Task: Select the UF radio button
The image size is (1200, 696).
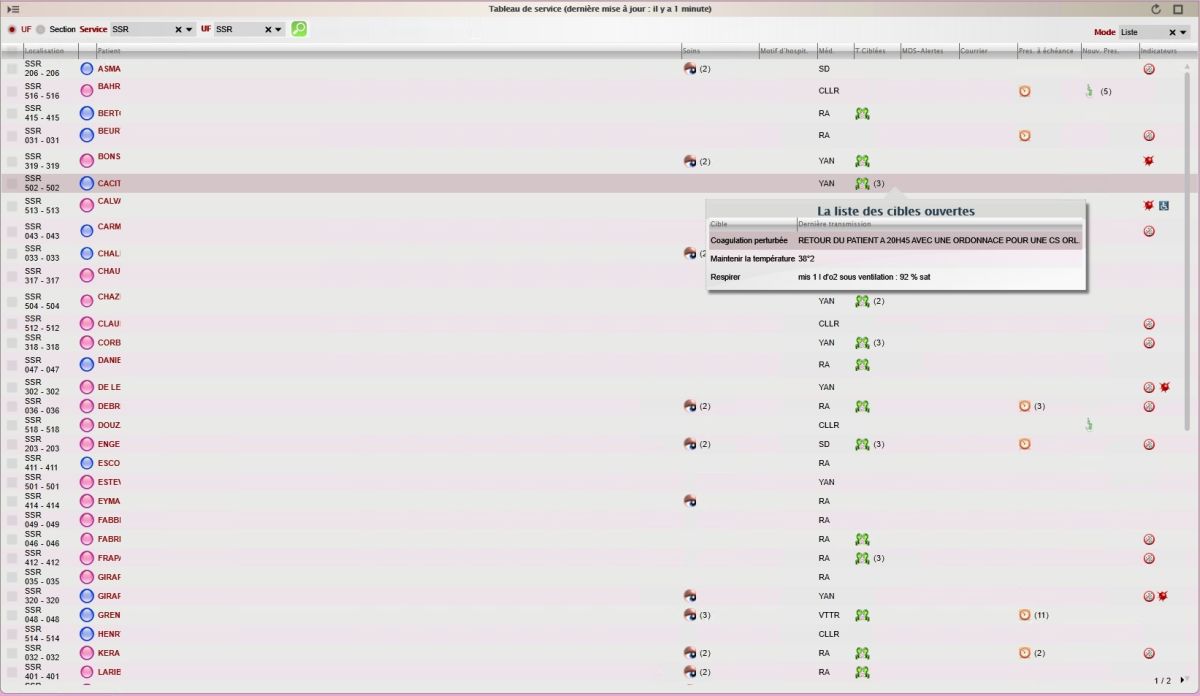Action: click(x=12, y=29)
